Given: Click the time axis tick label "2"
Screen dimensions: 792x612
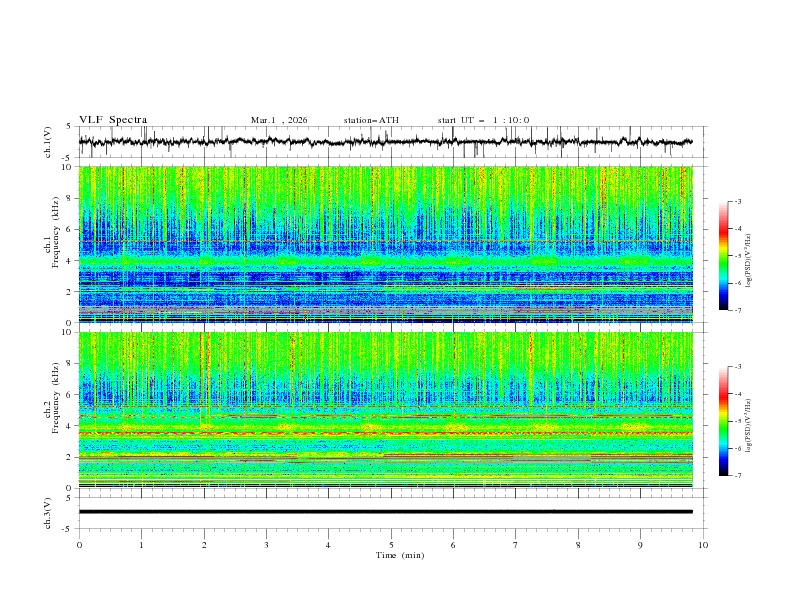Looking at the screenshot, I should [x=204, y=545].
